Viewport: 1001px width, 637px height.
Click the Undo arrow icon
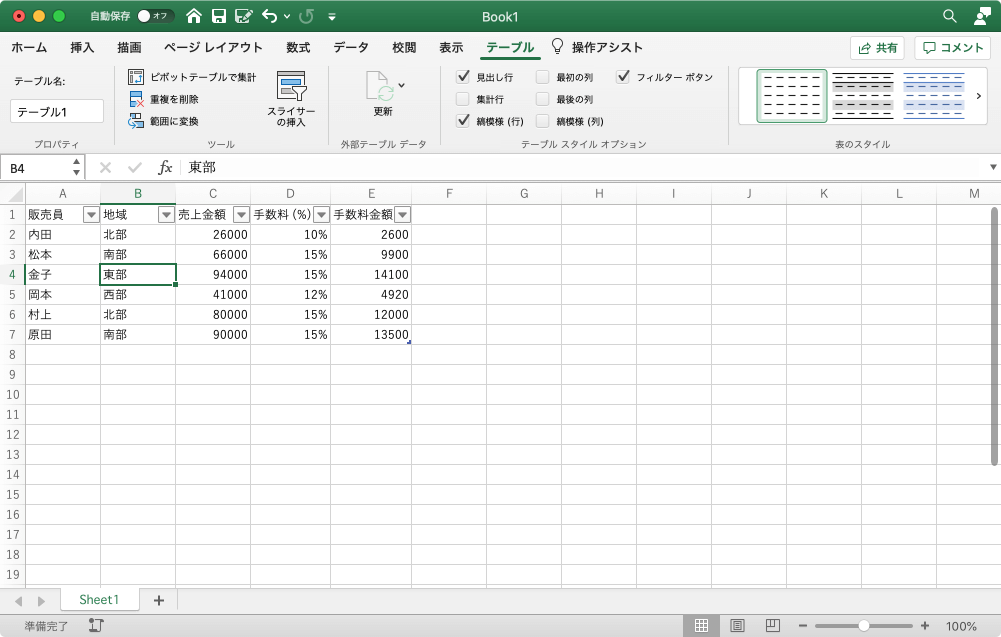(269, 16)
